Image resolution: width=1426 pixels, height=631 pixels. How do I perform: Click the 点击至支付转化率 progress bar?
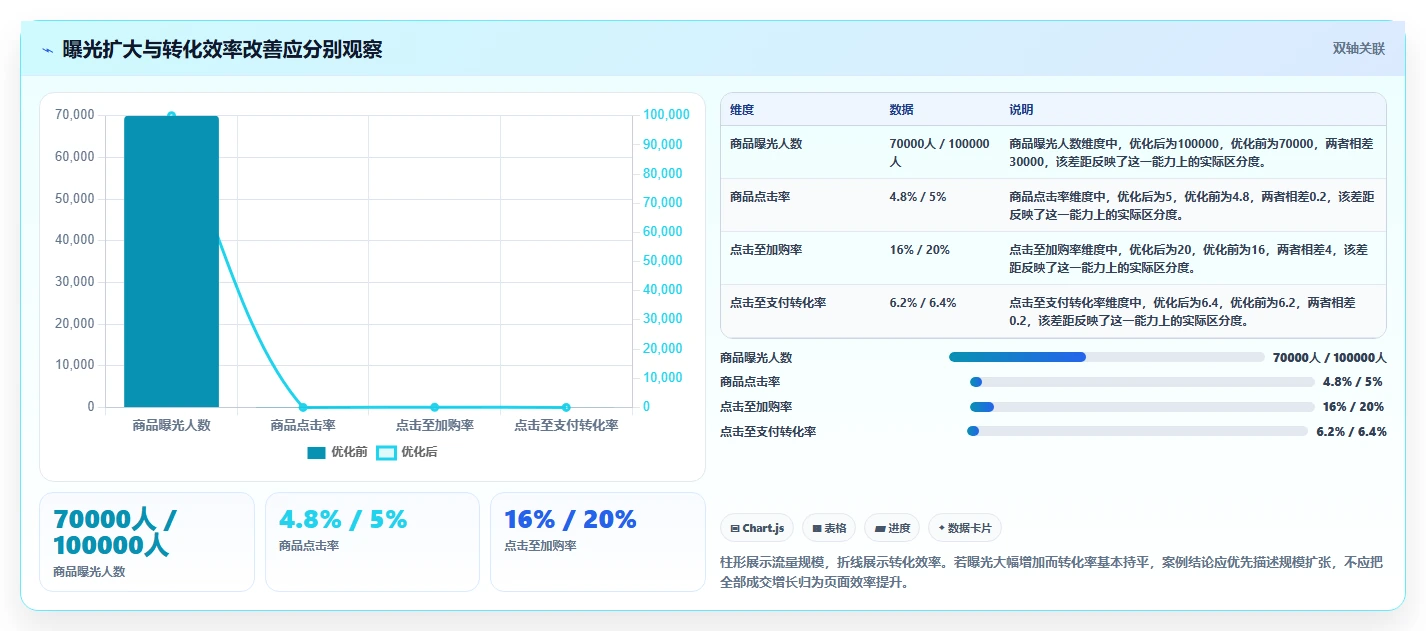pos(1137,431)
